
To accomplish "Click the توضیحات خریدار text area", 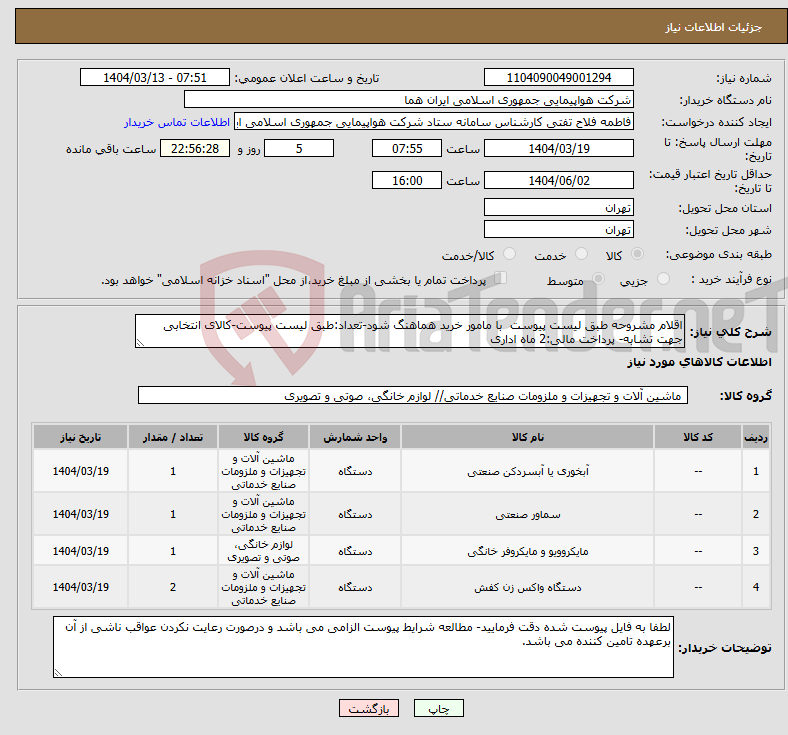I will 363,647.
